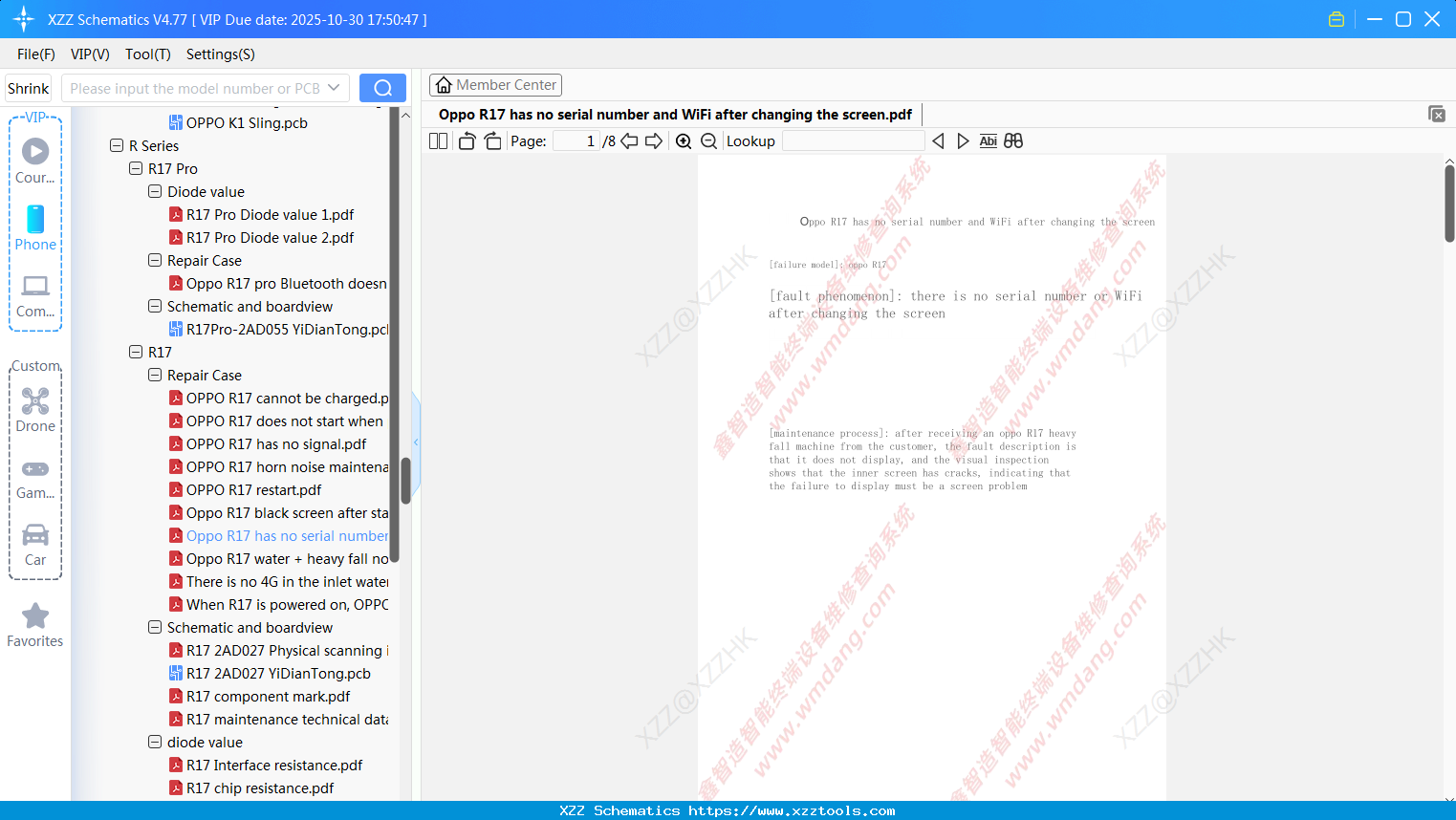The width and height of the screenshot is (1456, 820).
Task: Open the Settings menu
Action: (x=221, y=54)
